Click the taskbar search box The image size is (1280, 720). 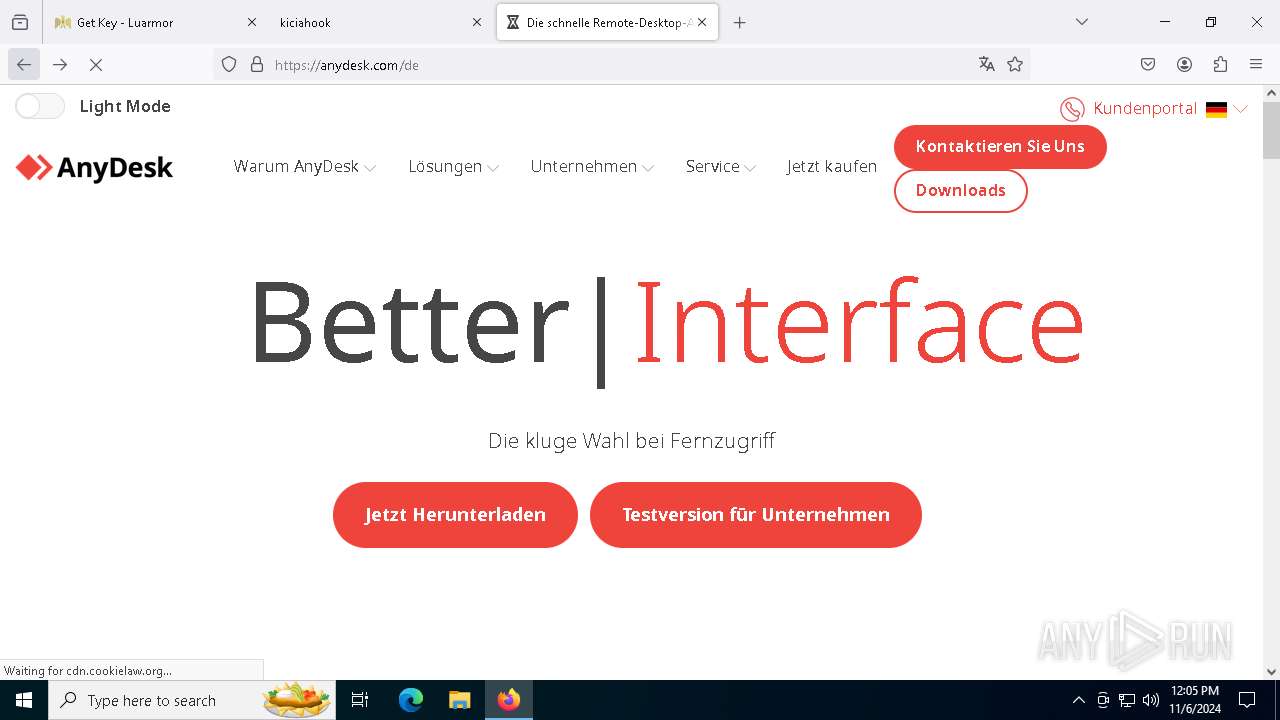click(194, 700)
